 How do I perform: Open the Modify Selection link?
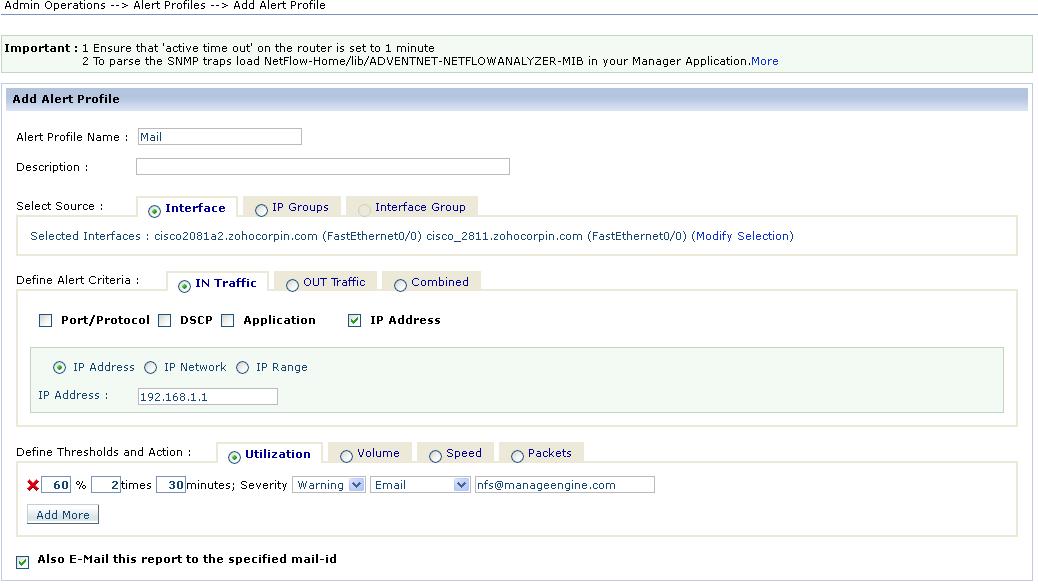click(x=742, y=236)
